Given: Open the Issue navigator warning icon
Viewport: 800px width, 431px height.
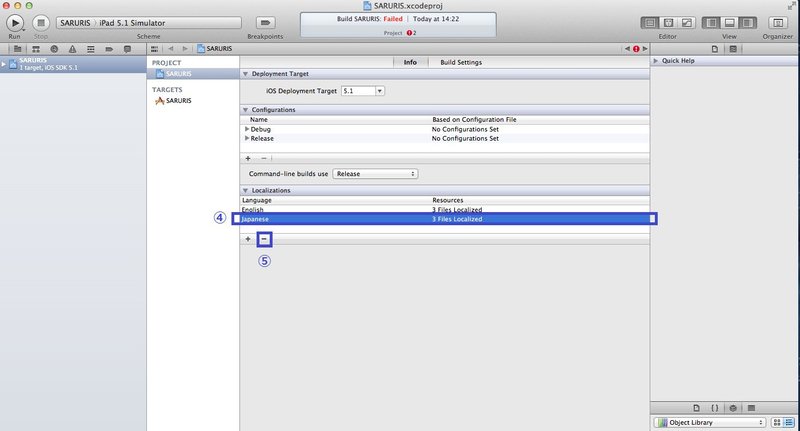Looking at the screenshot, I should [x=72, y=49].
